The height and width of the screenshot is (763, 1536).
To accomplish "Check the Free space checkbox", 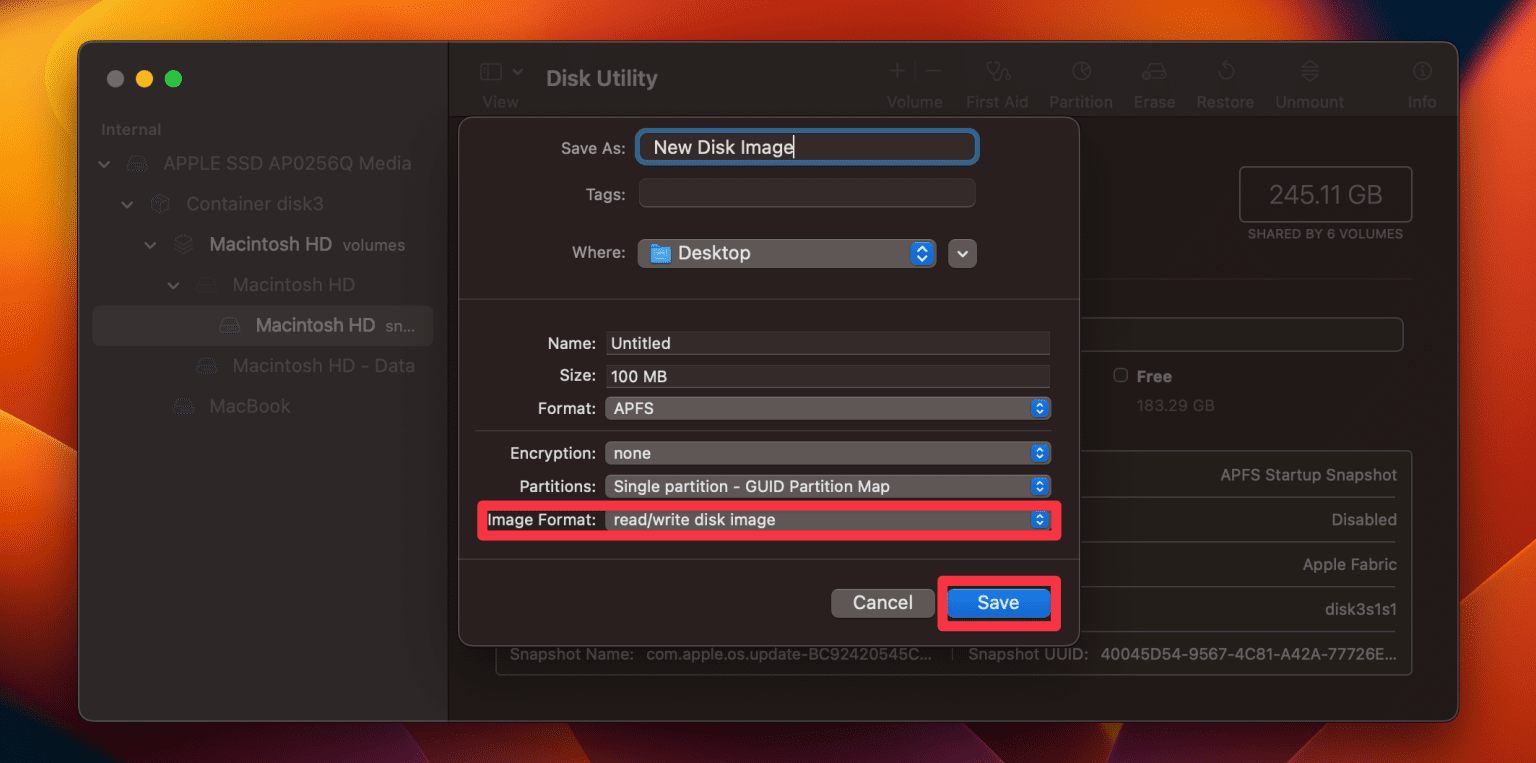I will coord(1120,376).
